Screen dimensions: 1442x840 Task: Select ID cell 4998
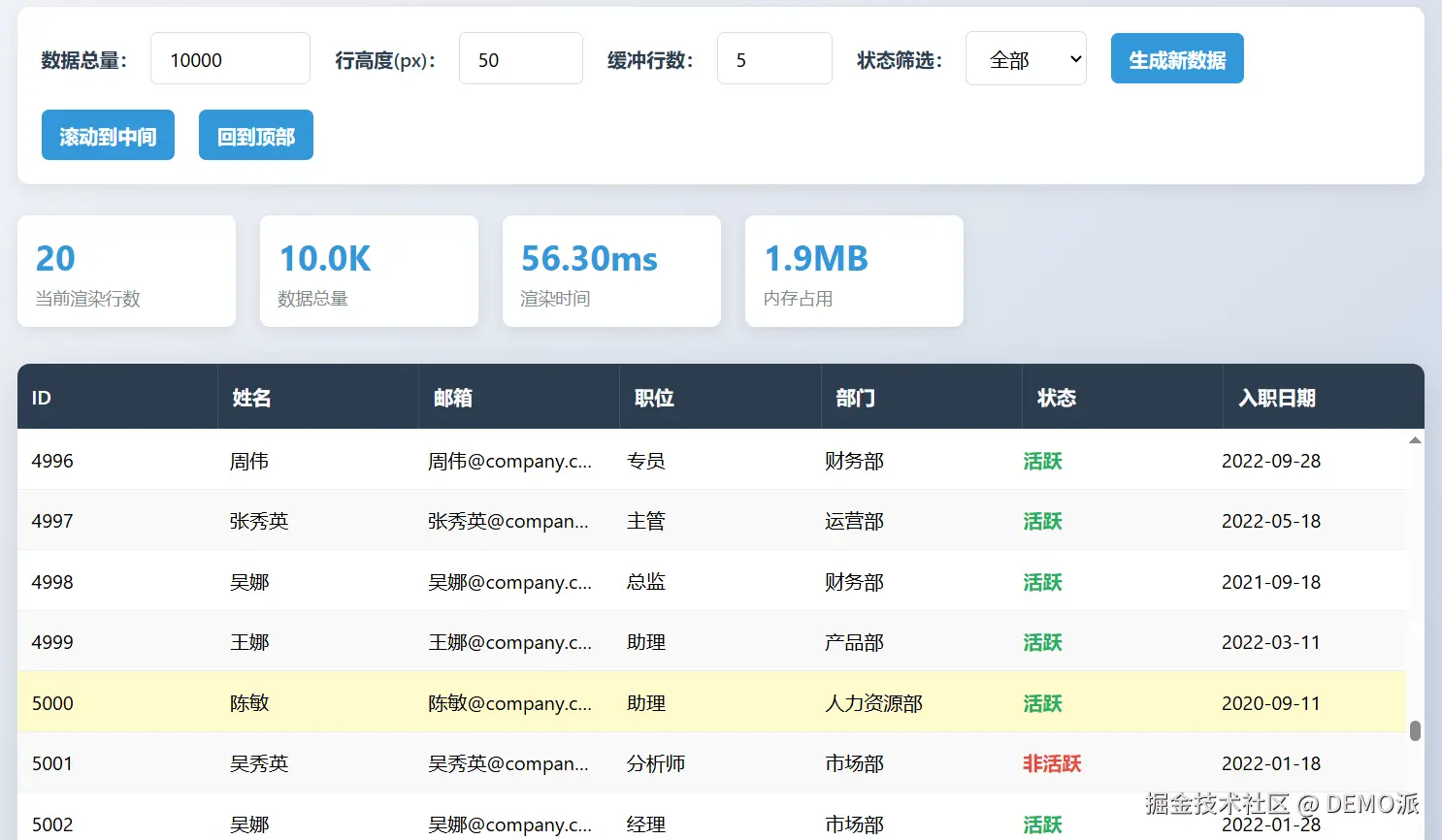(52, 582)
